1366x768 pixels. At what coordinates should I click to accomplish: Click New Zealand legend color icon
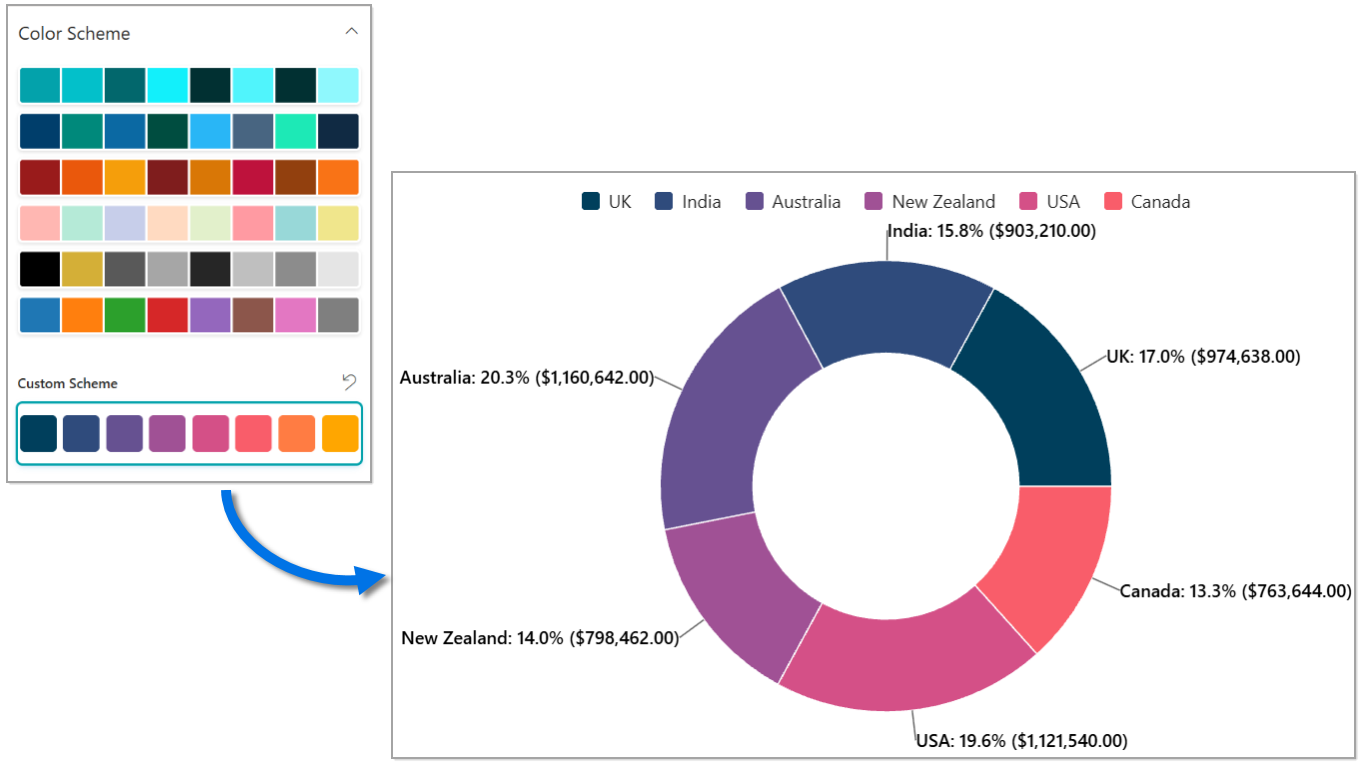[x=873, y=202]
